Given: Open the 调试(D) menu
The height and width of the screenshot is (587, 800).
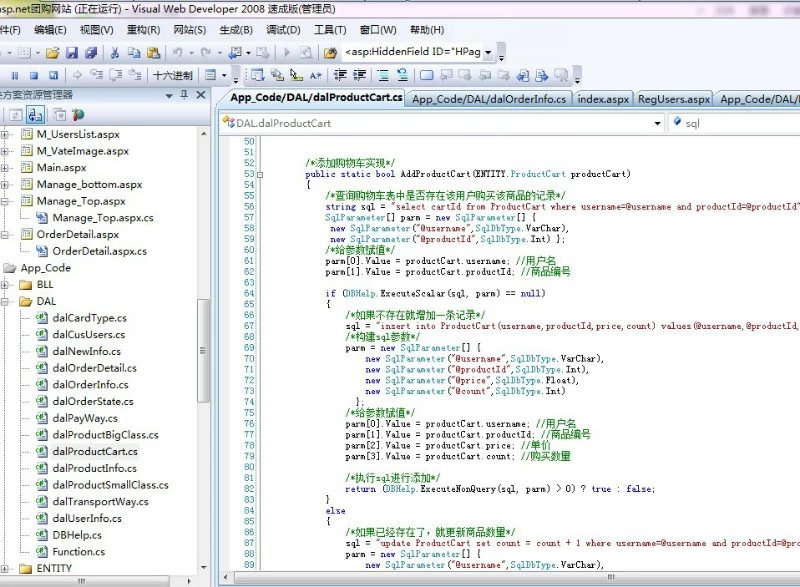Looking at the screenshot, I should pyautogui.click(x=283, y=30).
